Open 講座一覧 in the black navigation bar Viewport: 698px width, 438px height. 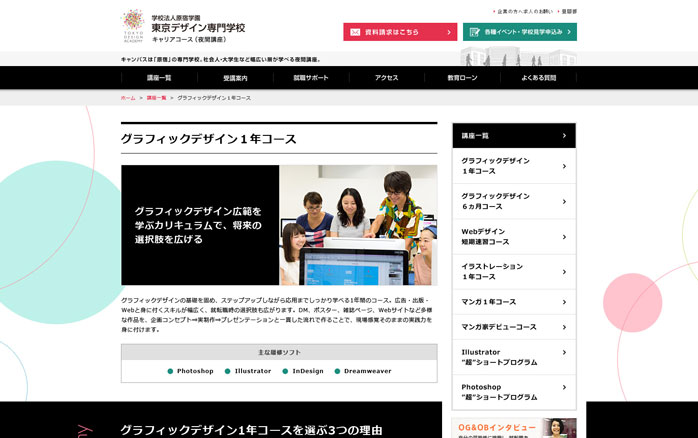(x=159, y=78)
